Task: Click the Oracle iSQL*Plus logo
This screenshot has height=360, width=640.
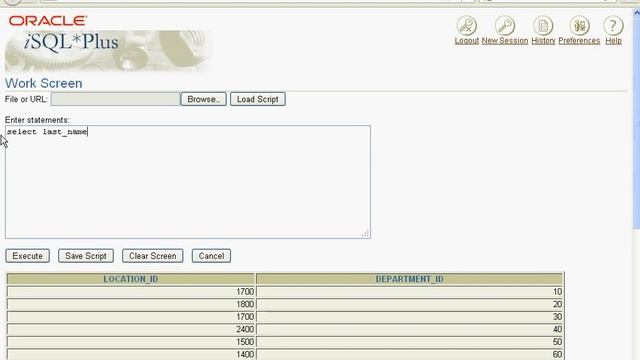Action: coord(107,43)
